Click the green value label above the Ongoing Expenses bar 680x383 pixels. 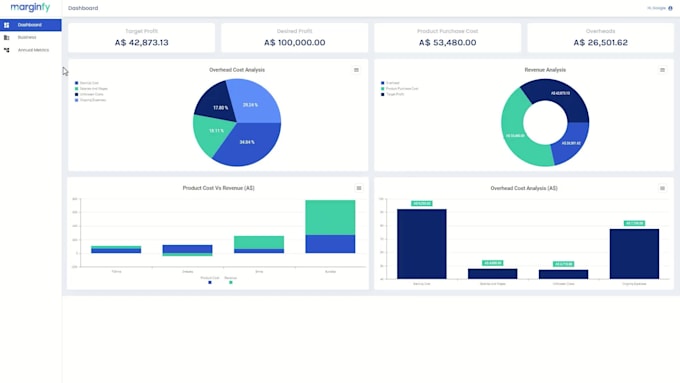634,223
